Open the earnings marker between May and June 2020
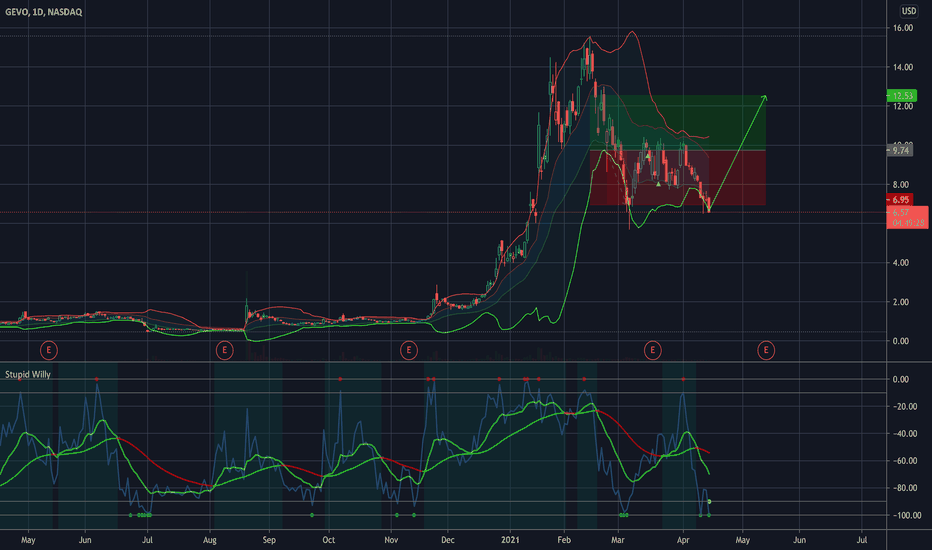The width and height of the screenshot is (932, 550). [49, 350]
